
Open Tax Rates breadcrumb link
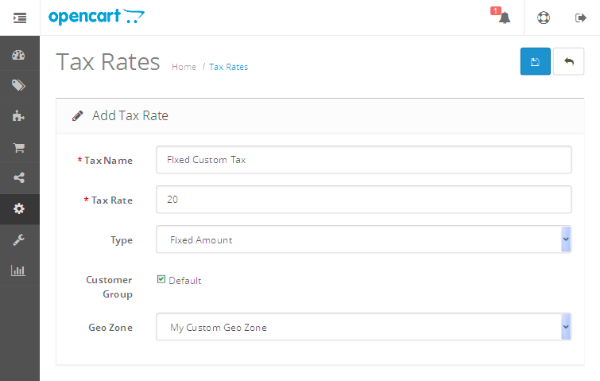[x=228, y=67]
